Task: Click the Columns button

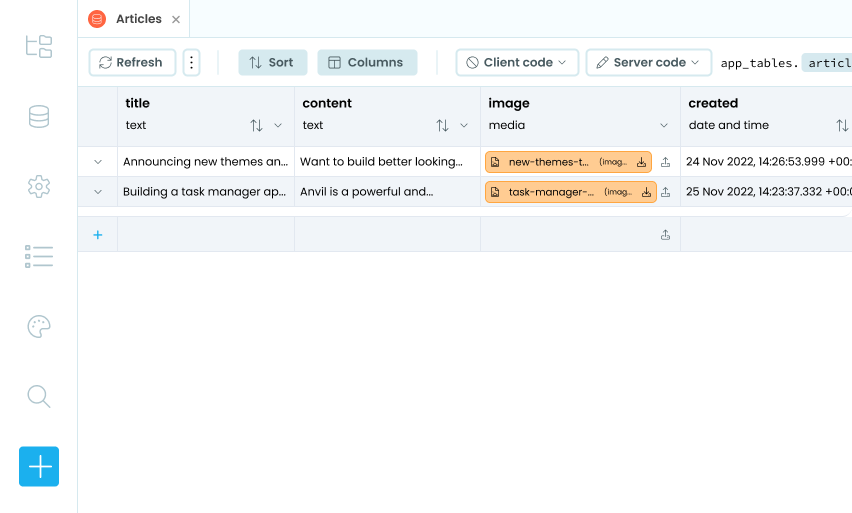Action: pos(366,62)
